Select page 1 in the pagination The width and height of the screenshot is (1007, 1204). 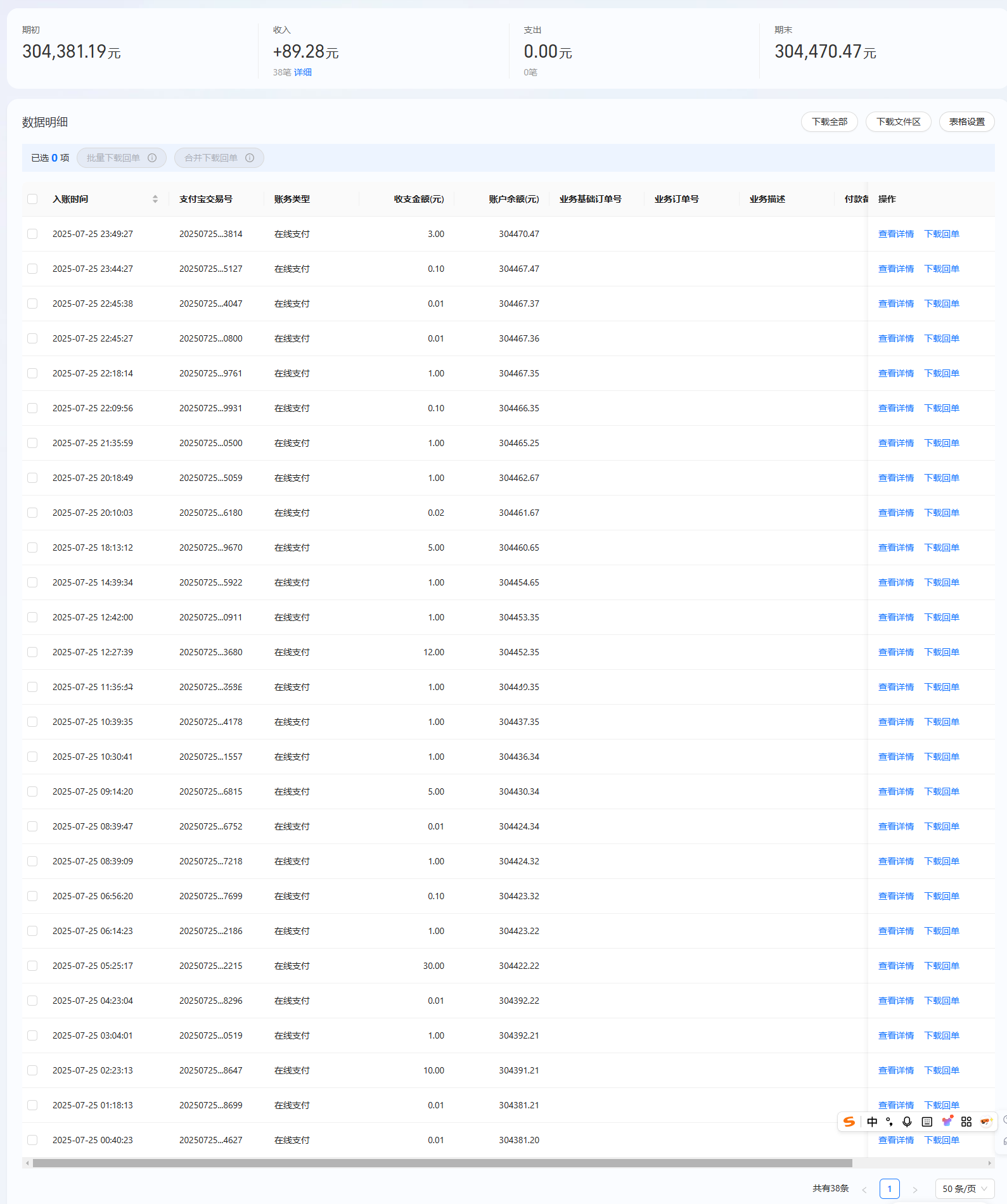(x=890, y=1189)
